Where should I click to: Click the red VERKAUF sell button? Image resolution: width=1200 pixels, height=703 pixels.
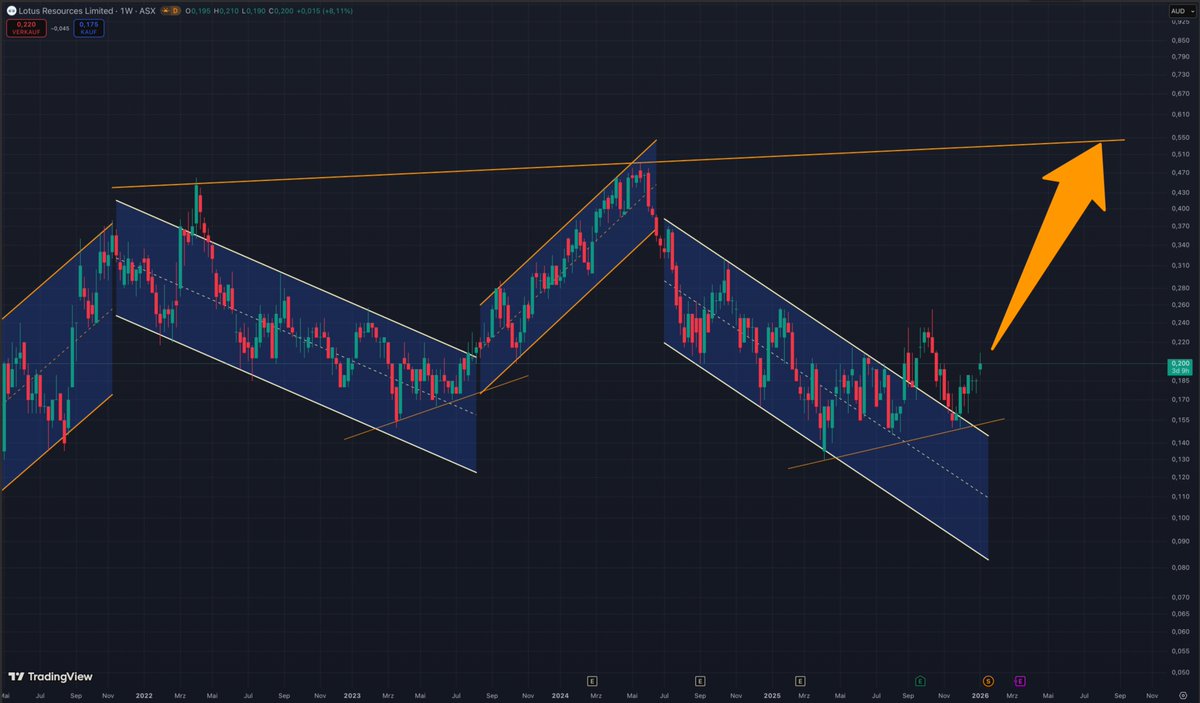coord(26,28)
